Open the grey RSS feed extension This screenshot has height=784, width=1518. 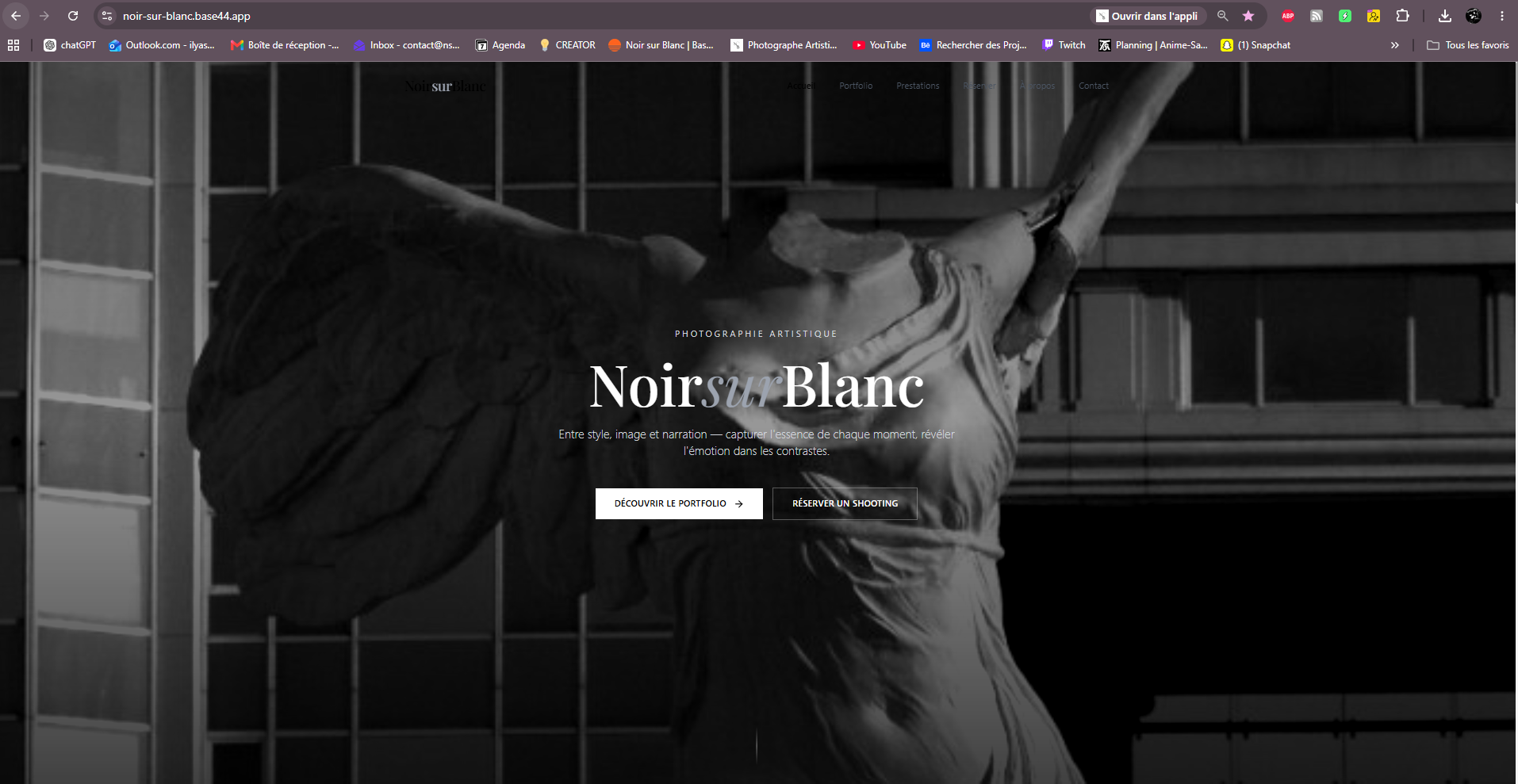(x=1317, y=16)
